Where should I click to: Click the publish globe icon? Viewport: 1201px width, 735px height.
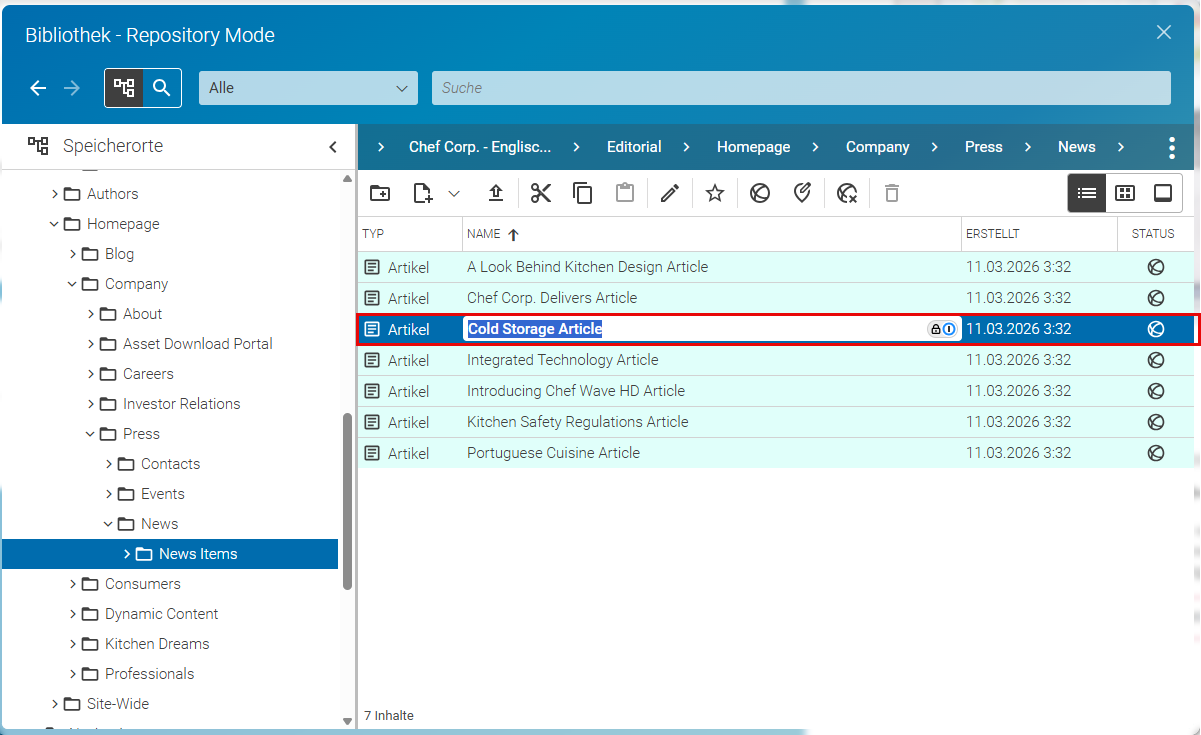[760, 193]
